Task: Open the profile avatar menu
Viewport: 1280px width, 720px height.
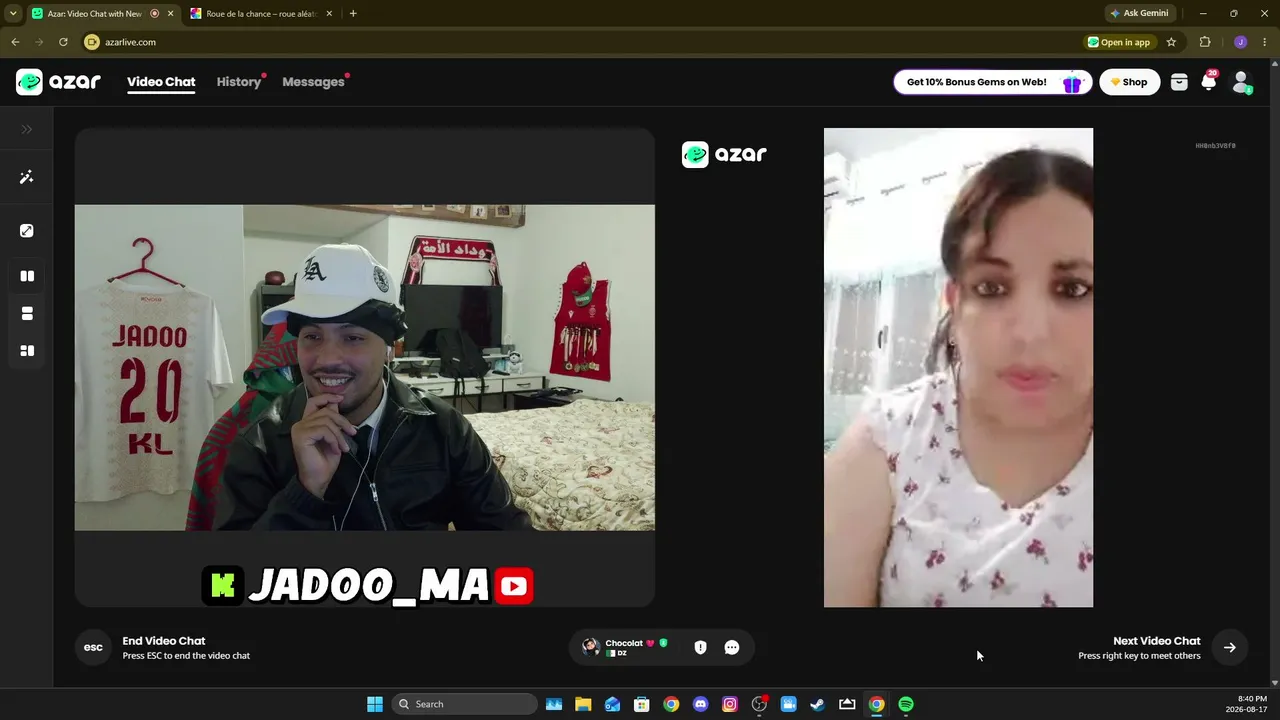Action: 1241,82
